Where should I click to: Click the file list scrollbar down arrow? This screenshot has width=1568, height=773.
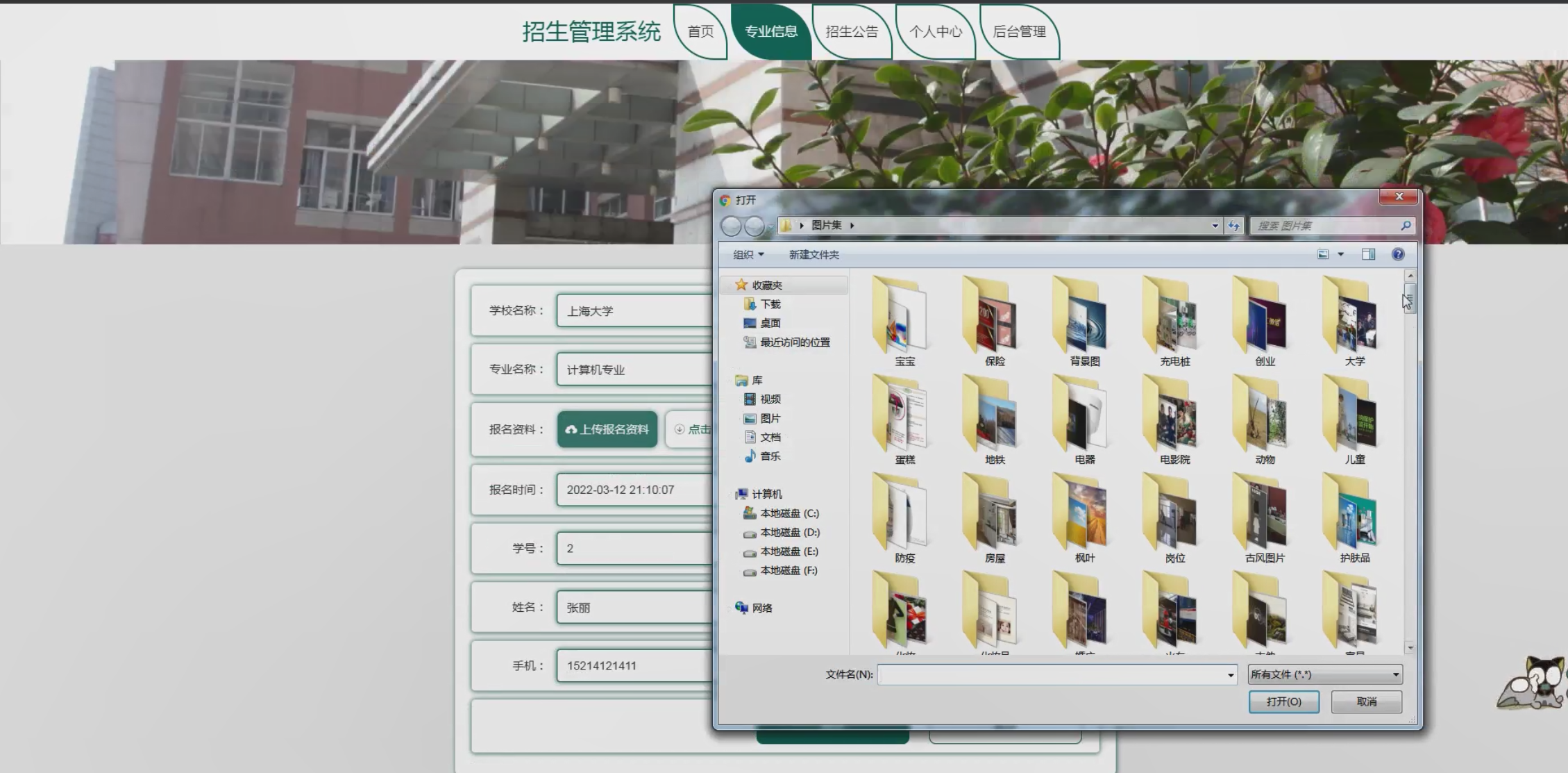[x=1410, y=648]
